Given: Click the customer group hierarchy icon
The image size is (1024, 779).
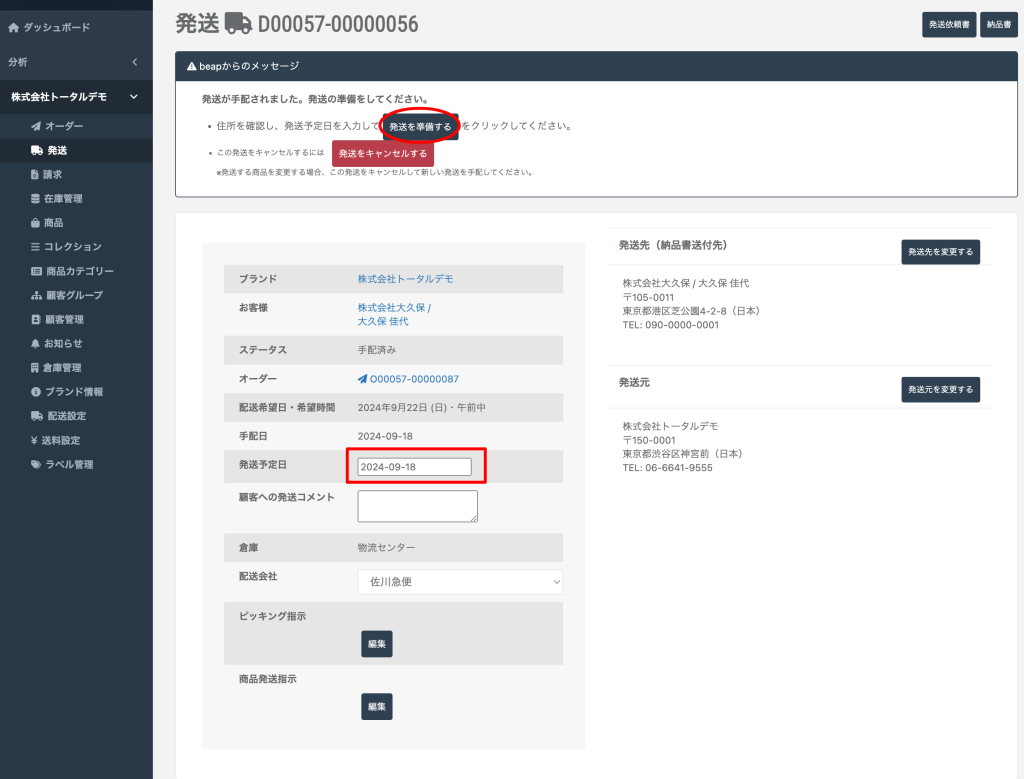Looking at the screenshot, I should (36, 295).
